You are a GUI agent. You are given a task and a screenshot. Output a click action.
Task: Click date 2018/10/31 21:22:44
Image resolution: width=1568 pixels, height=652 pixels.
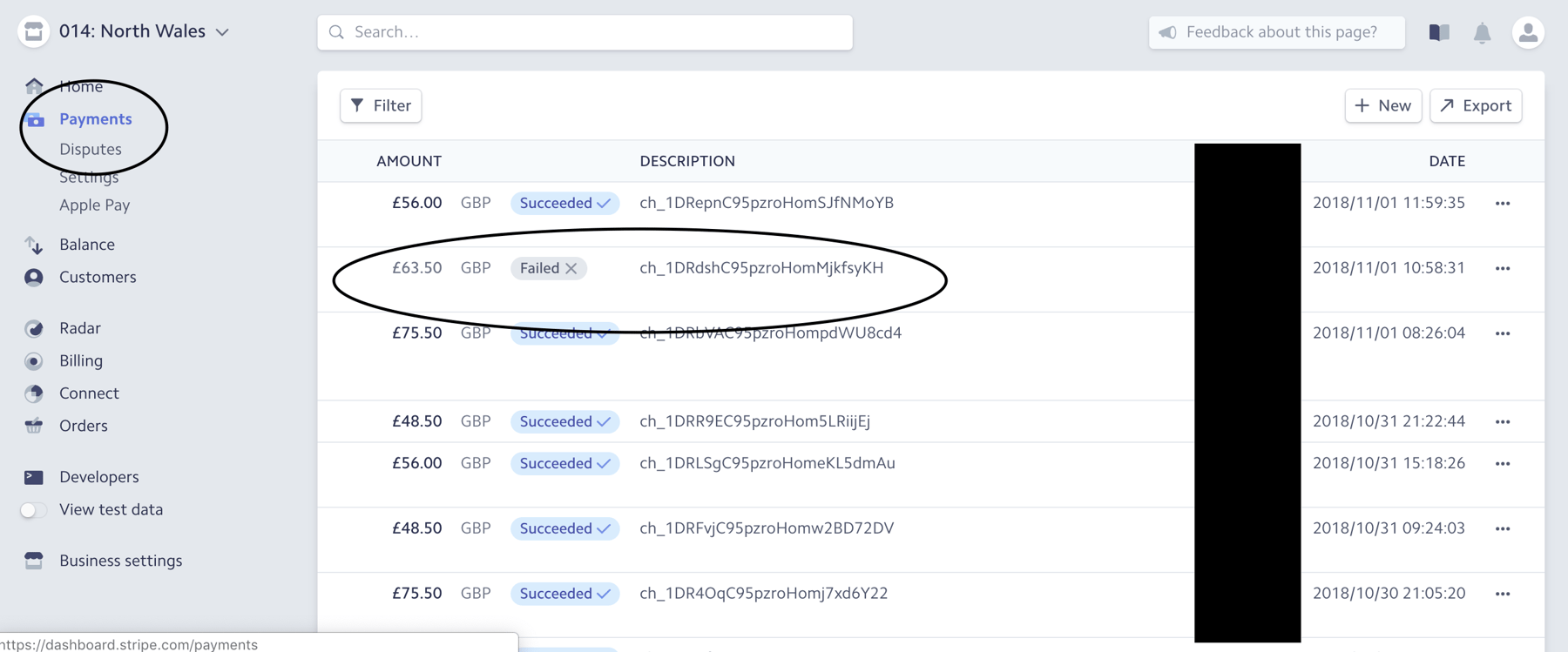[x=1389, y=421]
